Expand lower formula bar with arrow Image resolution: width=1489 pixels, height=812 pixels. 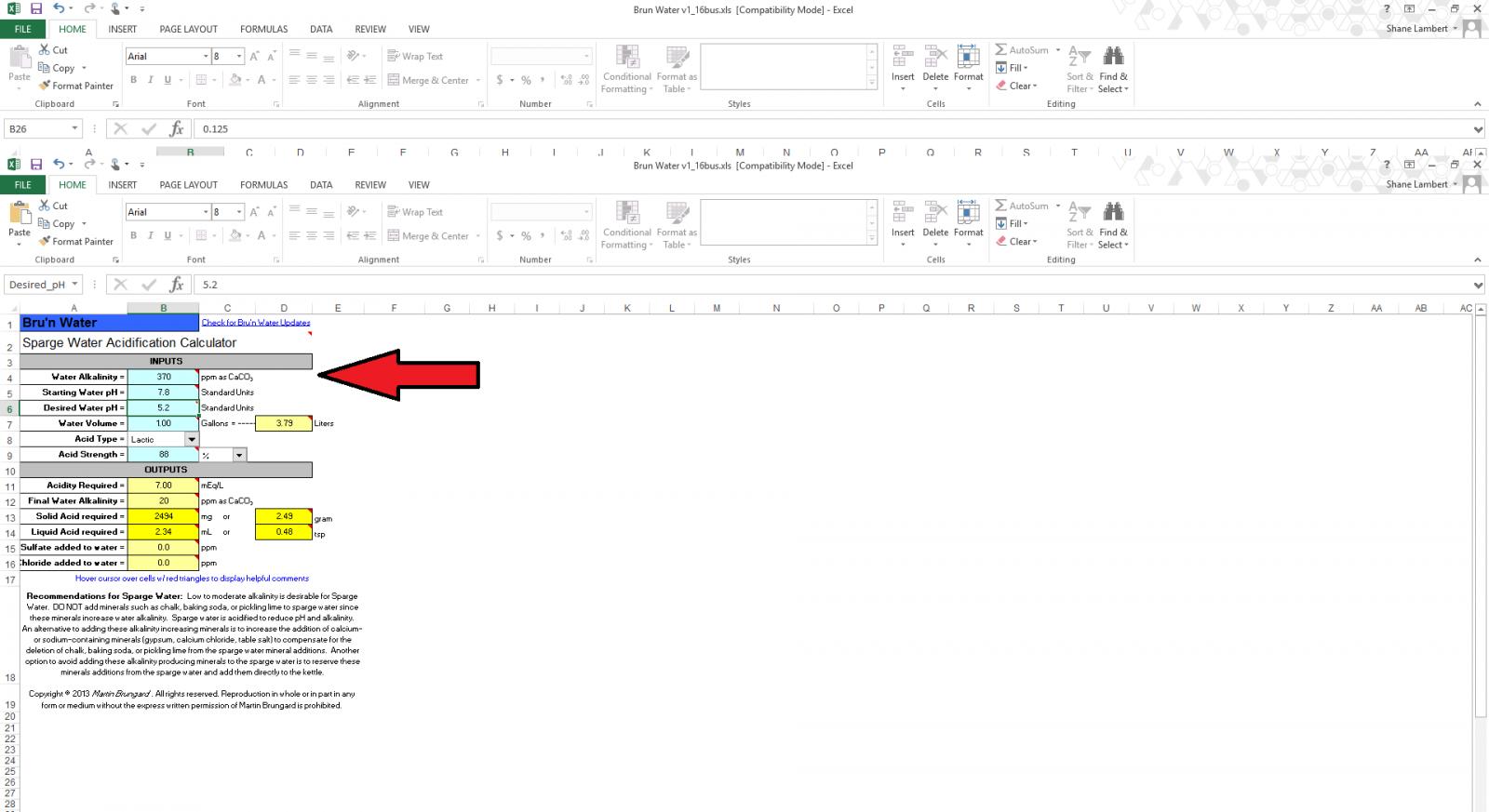click(x=1479, y=285)
